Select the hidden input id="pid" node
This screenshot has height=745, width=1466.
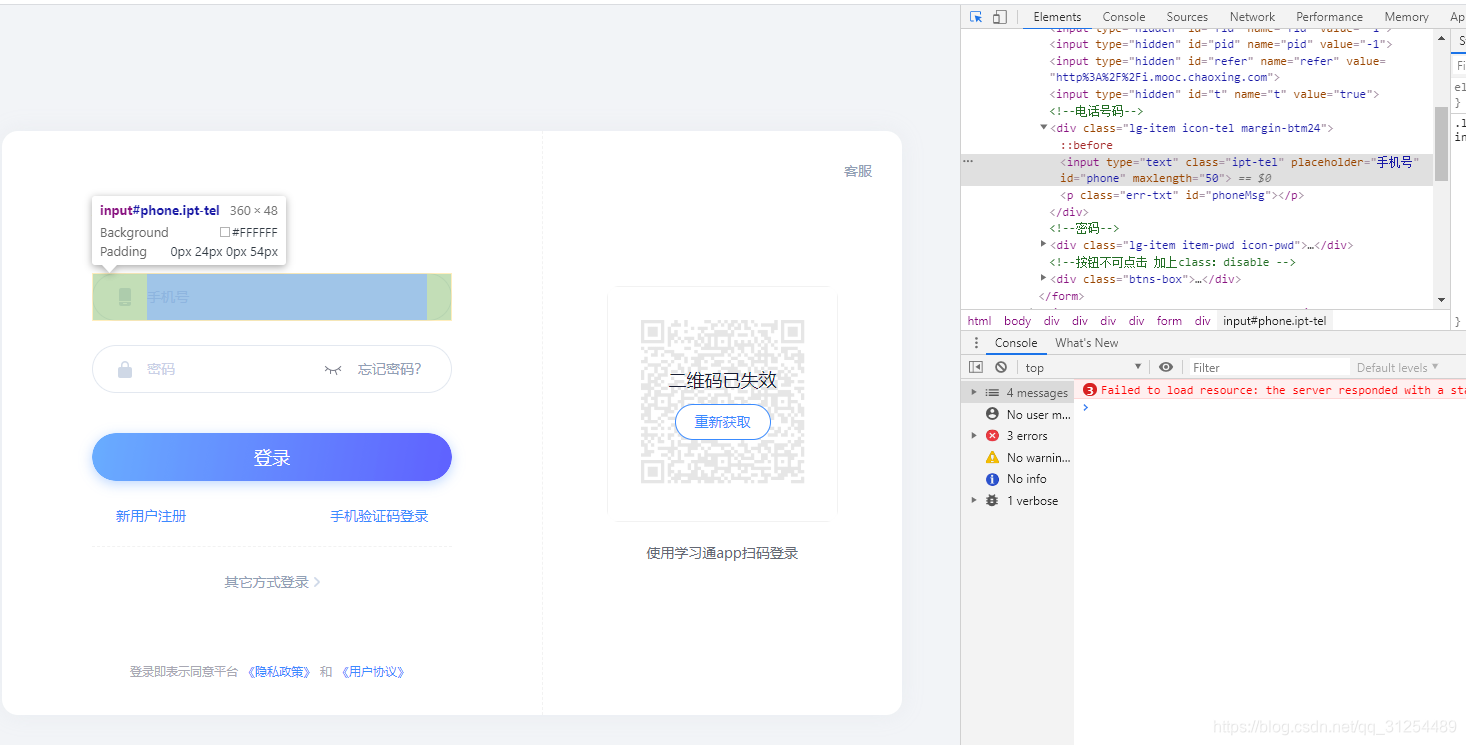tap(1220, 44)
